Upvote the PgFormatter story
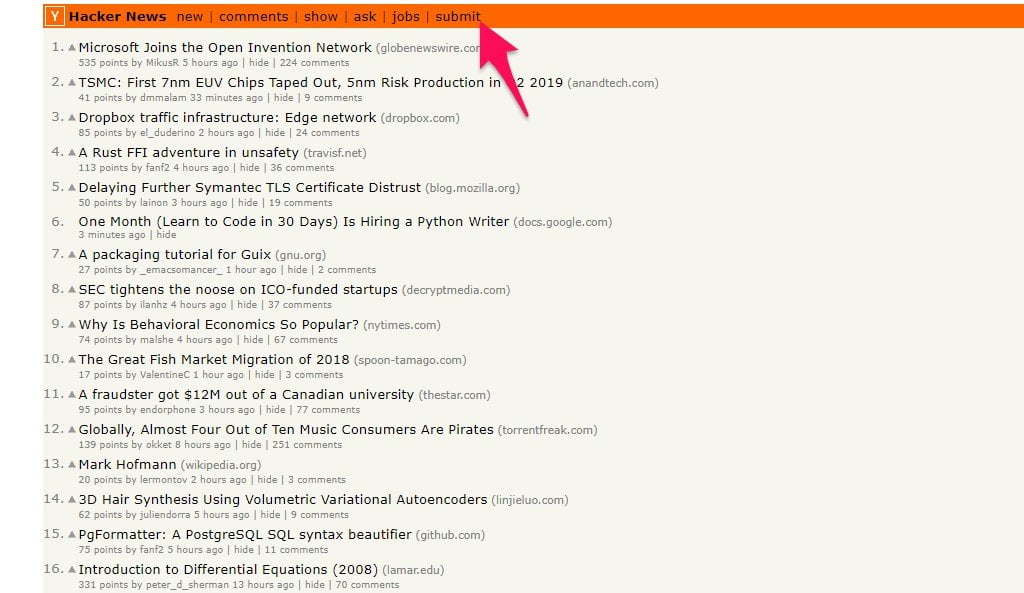This screenshot has width=1024, height=593. click(x=72, y=534)
